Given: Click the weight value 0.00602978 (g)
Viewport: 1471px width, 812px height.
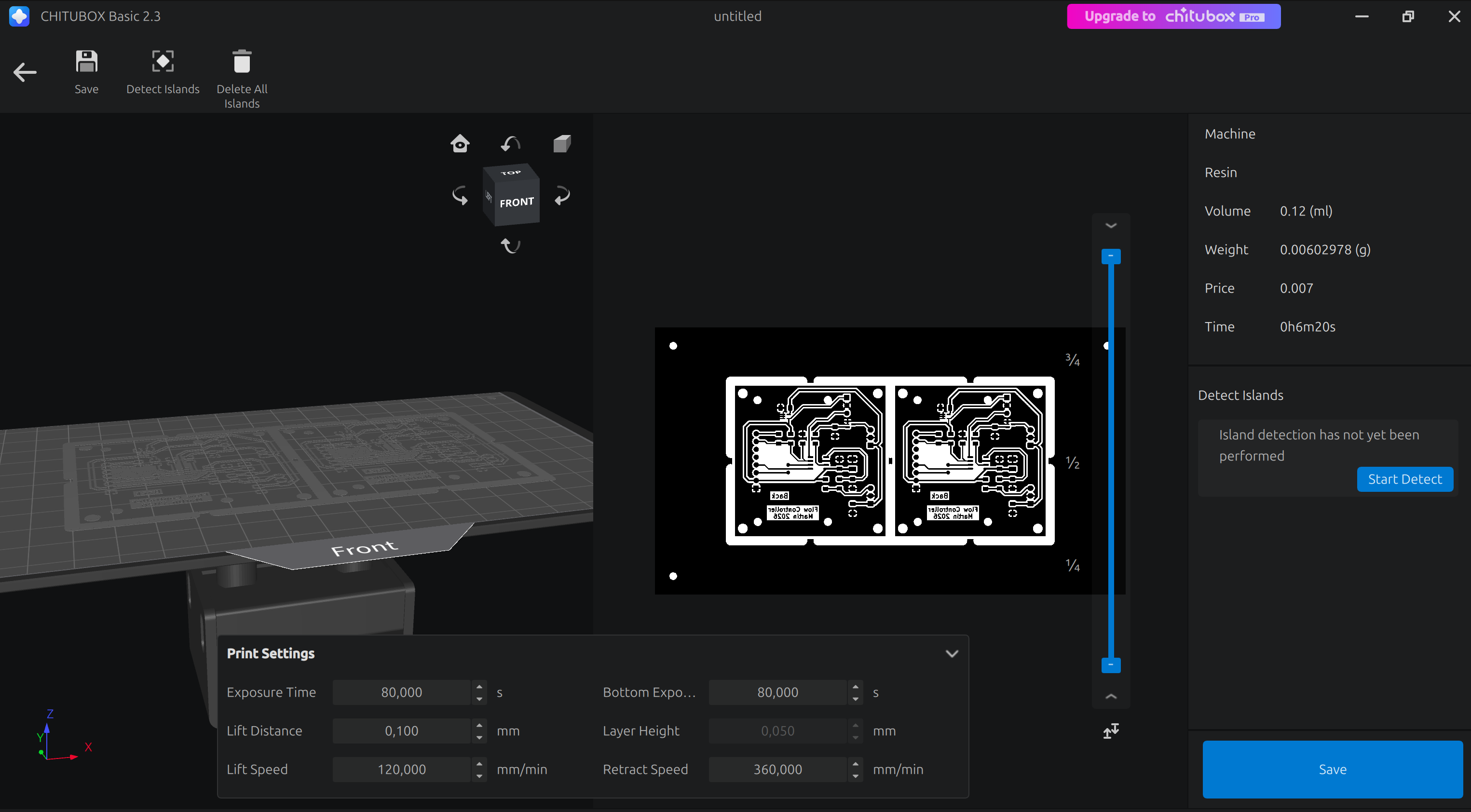Looking at the screenshot, I should [1325, 250].
